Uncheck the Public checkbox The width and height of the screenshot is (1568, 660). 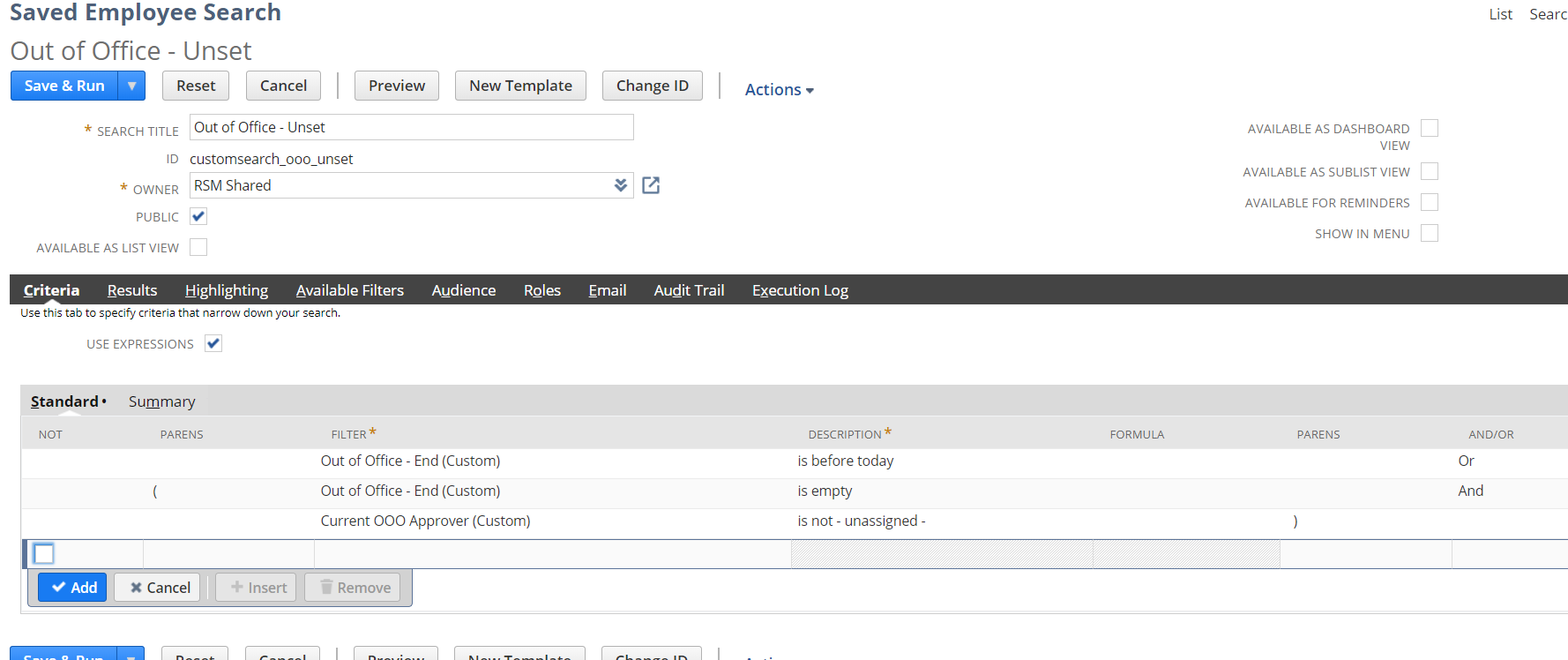tap(198, 217)
